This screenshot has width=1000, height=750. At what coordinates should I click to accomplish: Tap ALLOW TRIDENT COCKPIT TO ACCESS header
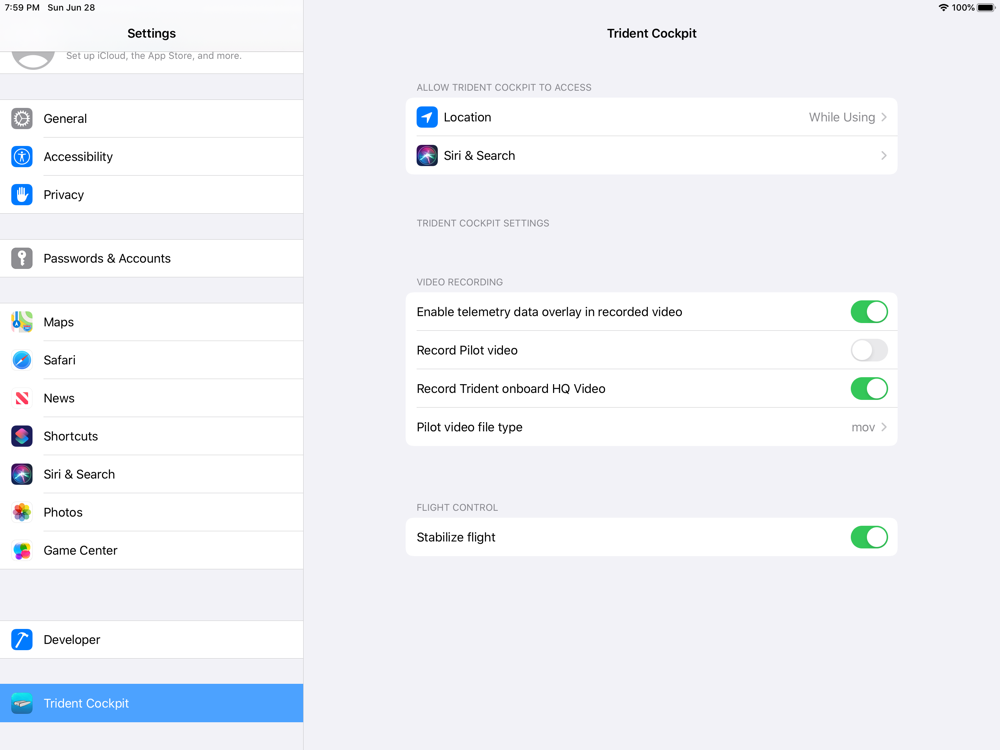pos(504,87)
